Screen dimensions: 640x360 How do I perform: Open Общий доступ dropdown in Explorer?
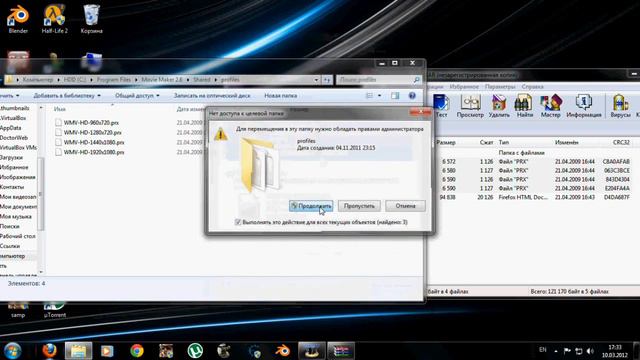pyautogui.click(x=137, y=96)
